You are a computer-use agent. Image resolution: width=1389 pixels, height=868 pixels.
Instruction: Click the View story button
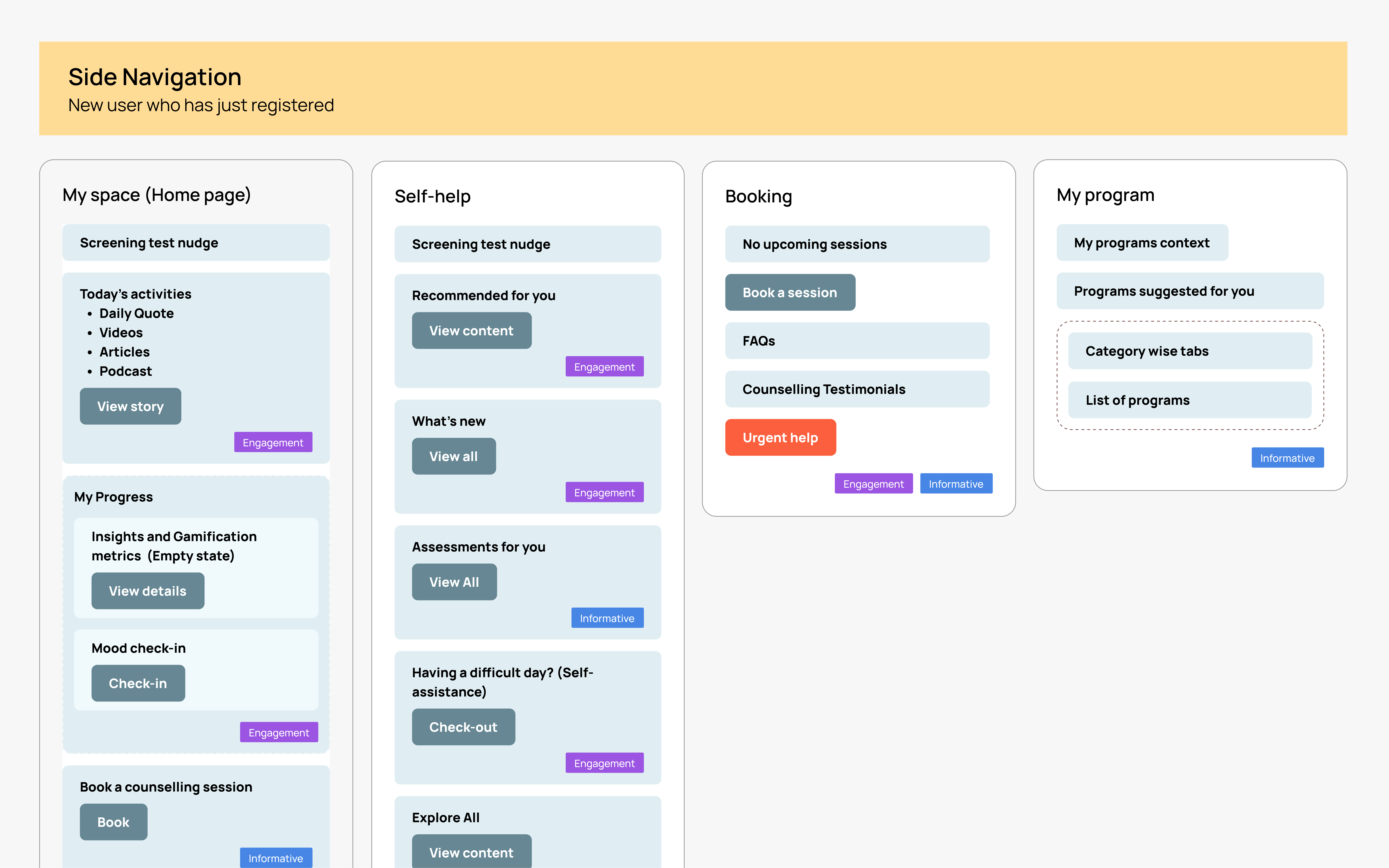[x=130, y=407]
